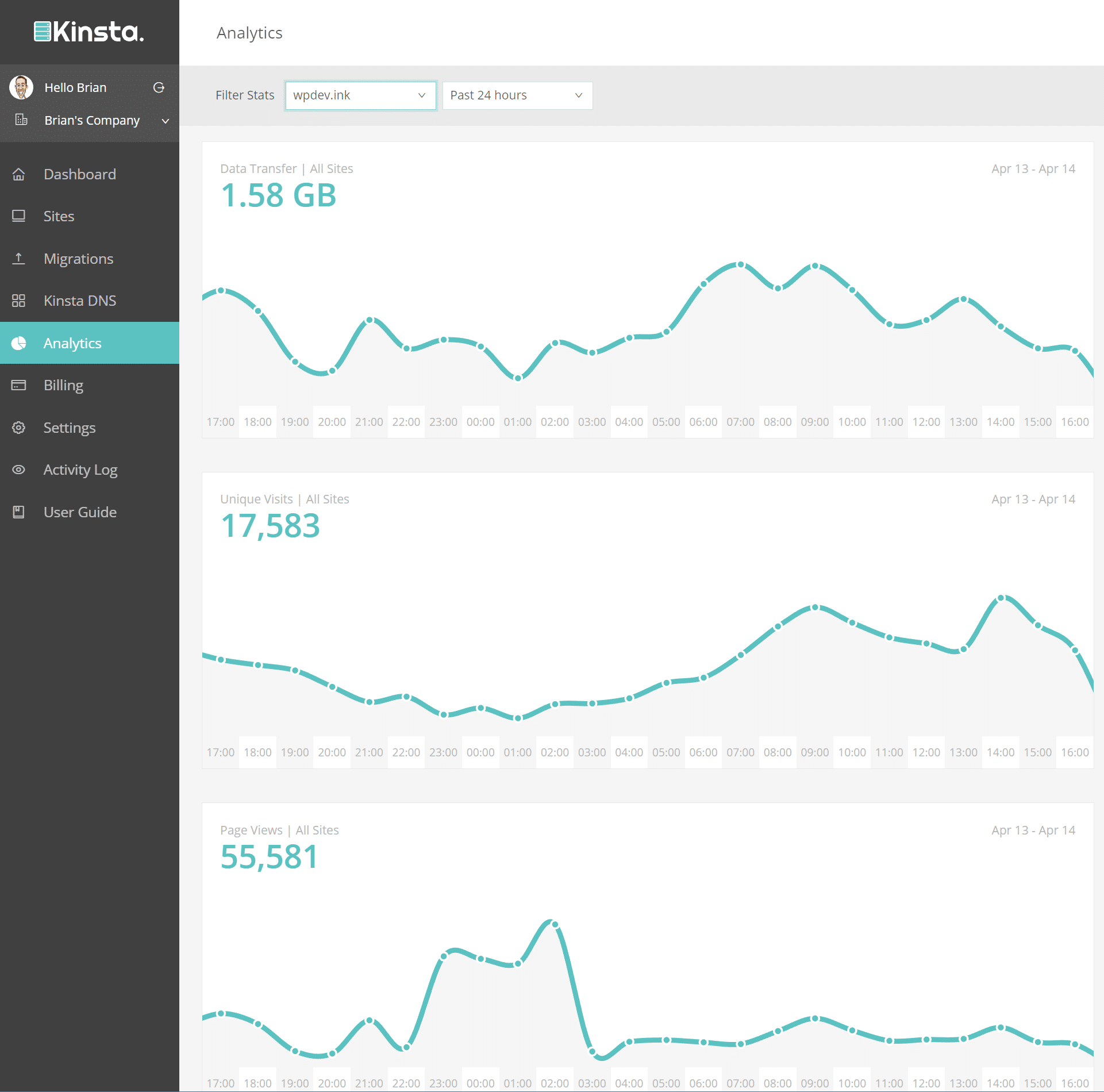Click the 07:00 peak point on Data Transfer chart

(x=741, y=265)
